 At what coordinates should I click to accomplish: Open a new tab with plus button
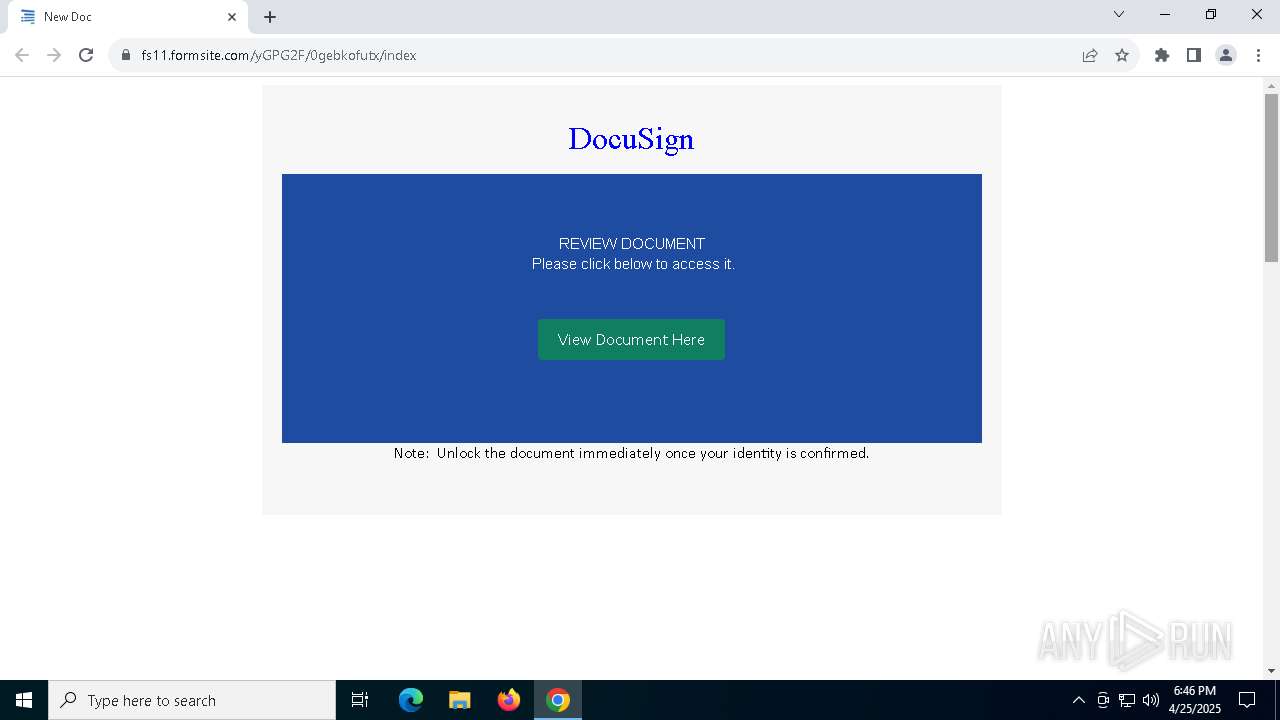click(270, 17)
